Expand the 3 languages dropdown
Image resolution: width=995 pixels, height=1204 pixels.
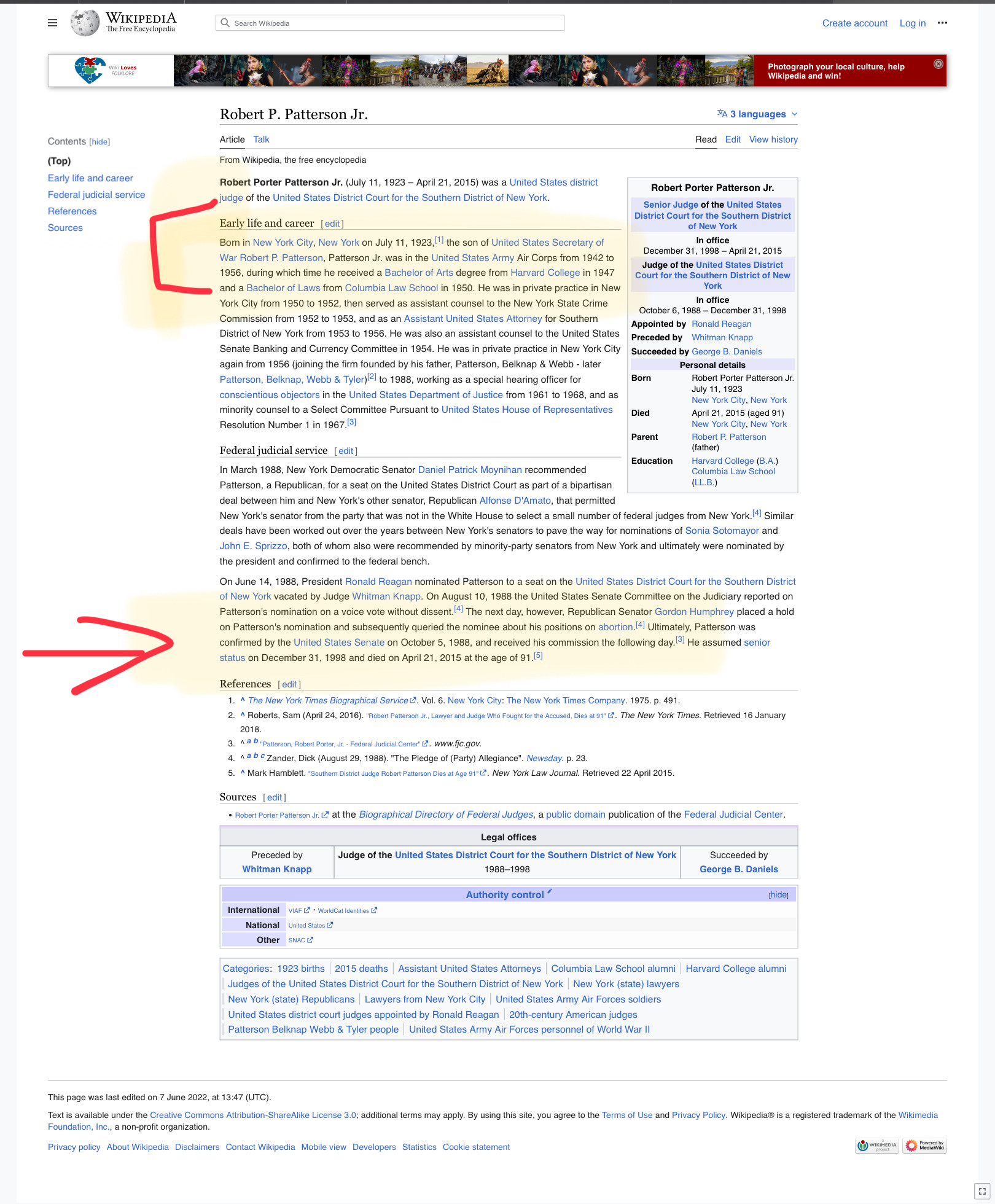[x=757, y=114]
